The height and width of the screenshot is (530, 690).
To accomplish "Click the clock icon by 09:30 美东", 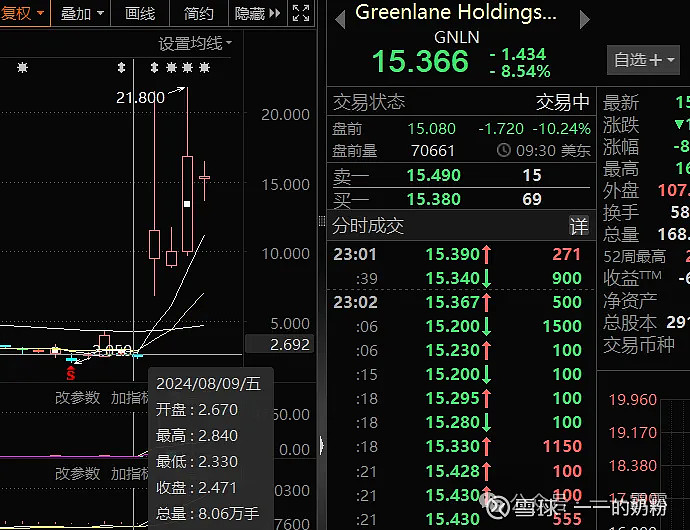I will tap(503, 151).
